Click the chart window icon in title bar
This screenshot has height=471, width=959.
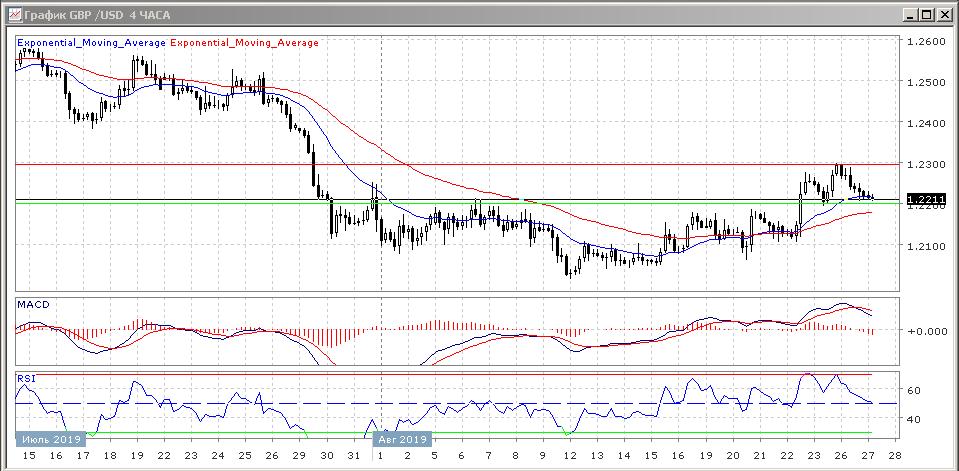click(x=11, y=14)
